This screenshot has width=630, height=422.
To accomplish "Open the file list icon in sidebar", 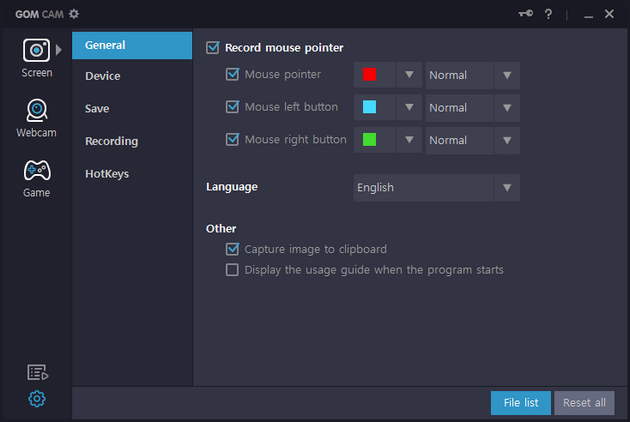I will coord(37,372).
